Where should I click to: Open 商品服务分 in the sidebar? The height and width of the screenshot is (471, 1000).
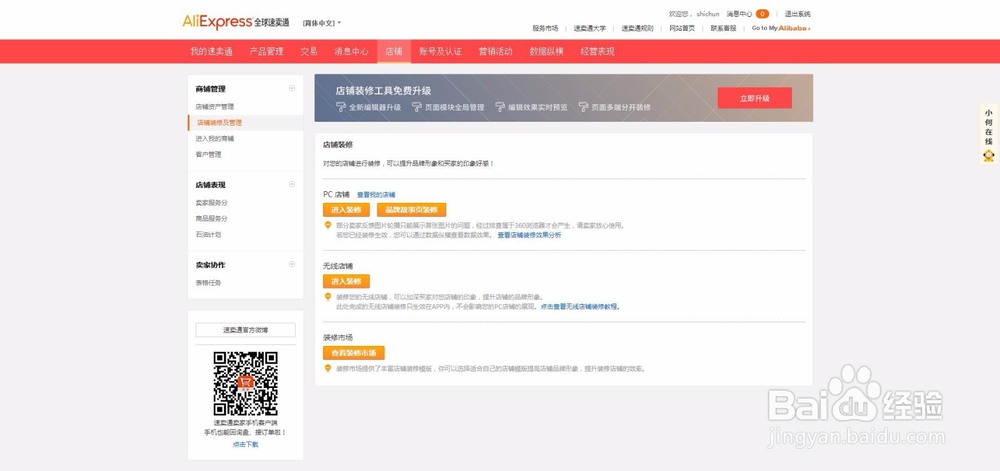211,219
